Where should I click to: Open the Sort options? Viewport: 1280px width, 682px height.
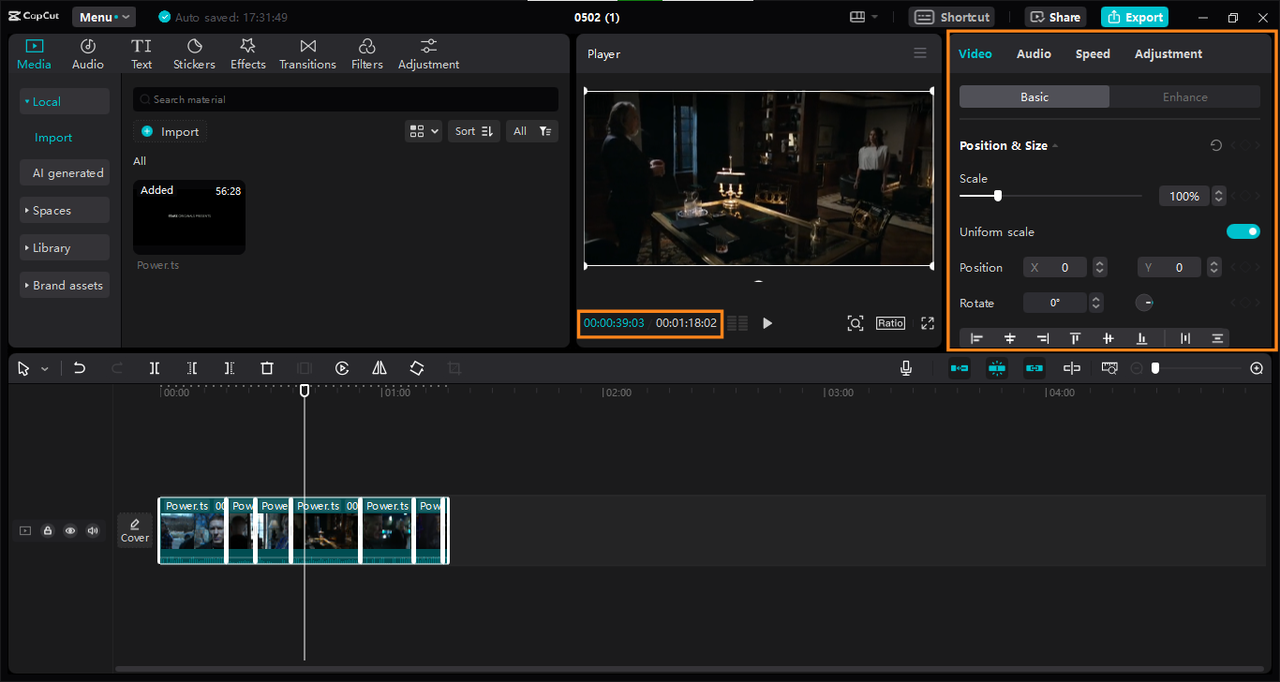click(474, 131)
